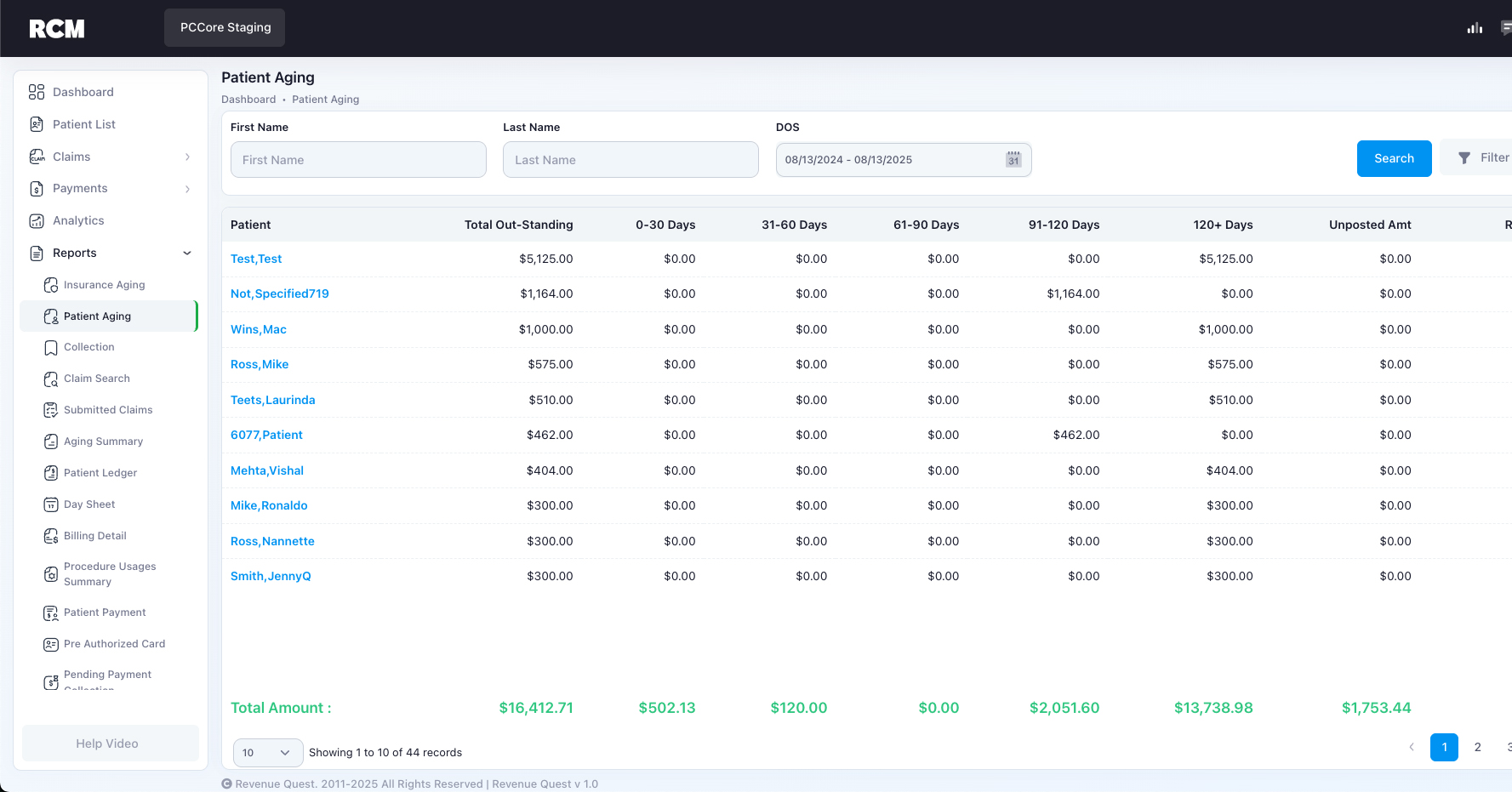Select the Insurance Aging report icon
The width and height of the screenshot is (1512, 792).
click(51, 285)
